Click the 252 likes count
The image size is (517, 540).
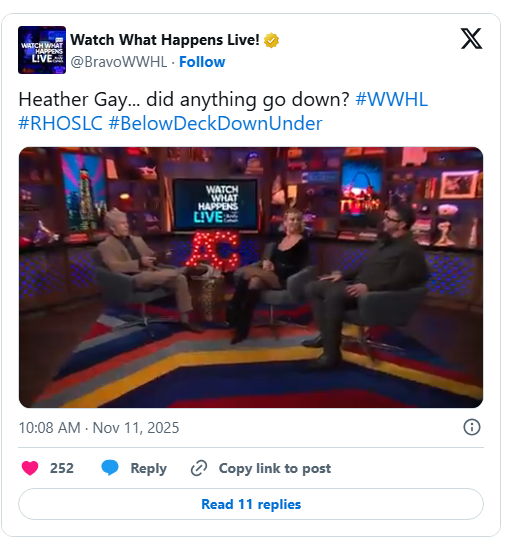coord(62,468)
